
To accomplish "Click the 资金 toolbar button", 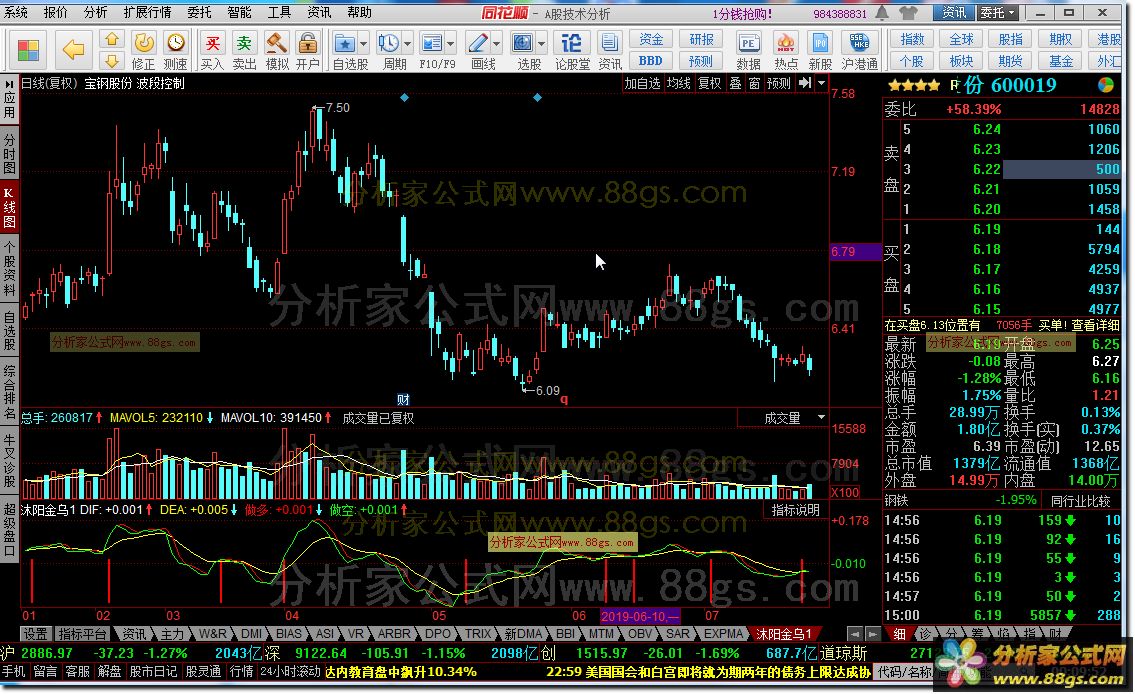I will pos(651,39).
